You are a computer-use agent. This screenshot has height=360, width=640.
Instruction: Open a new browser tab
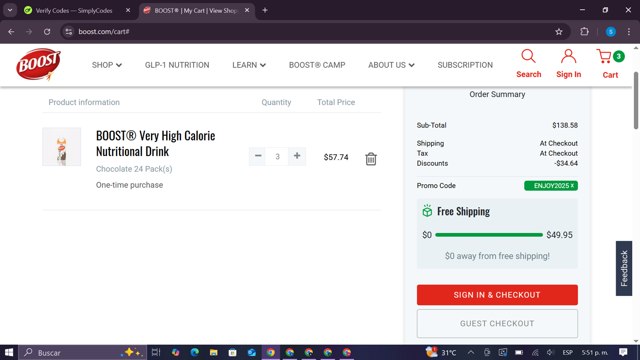[265, 11]
